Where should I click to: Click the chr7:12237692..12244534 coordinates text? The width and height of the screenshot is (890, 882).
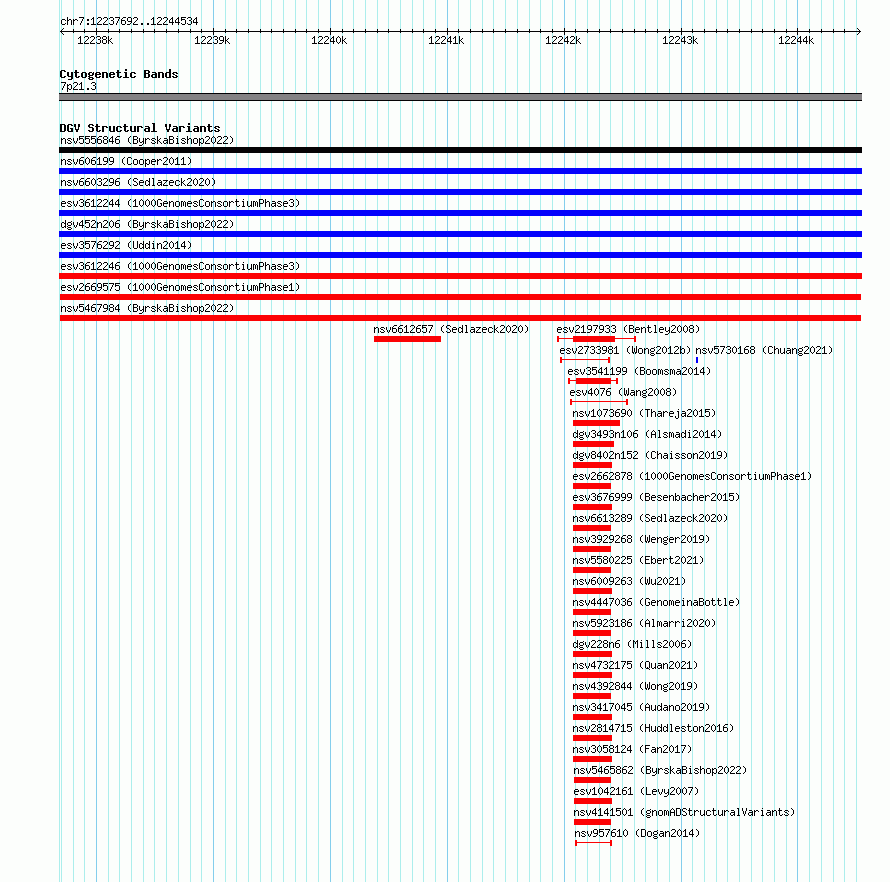coord(129,21)
